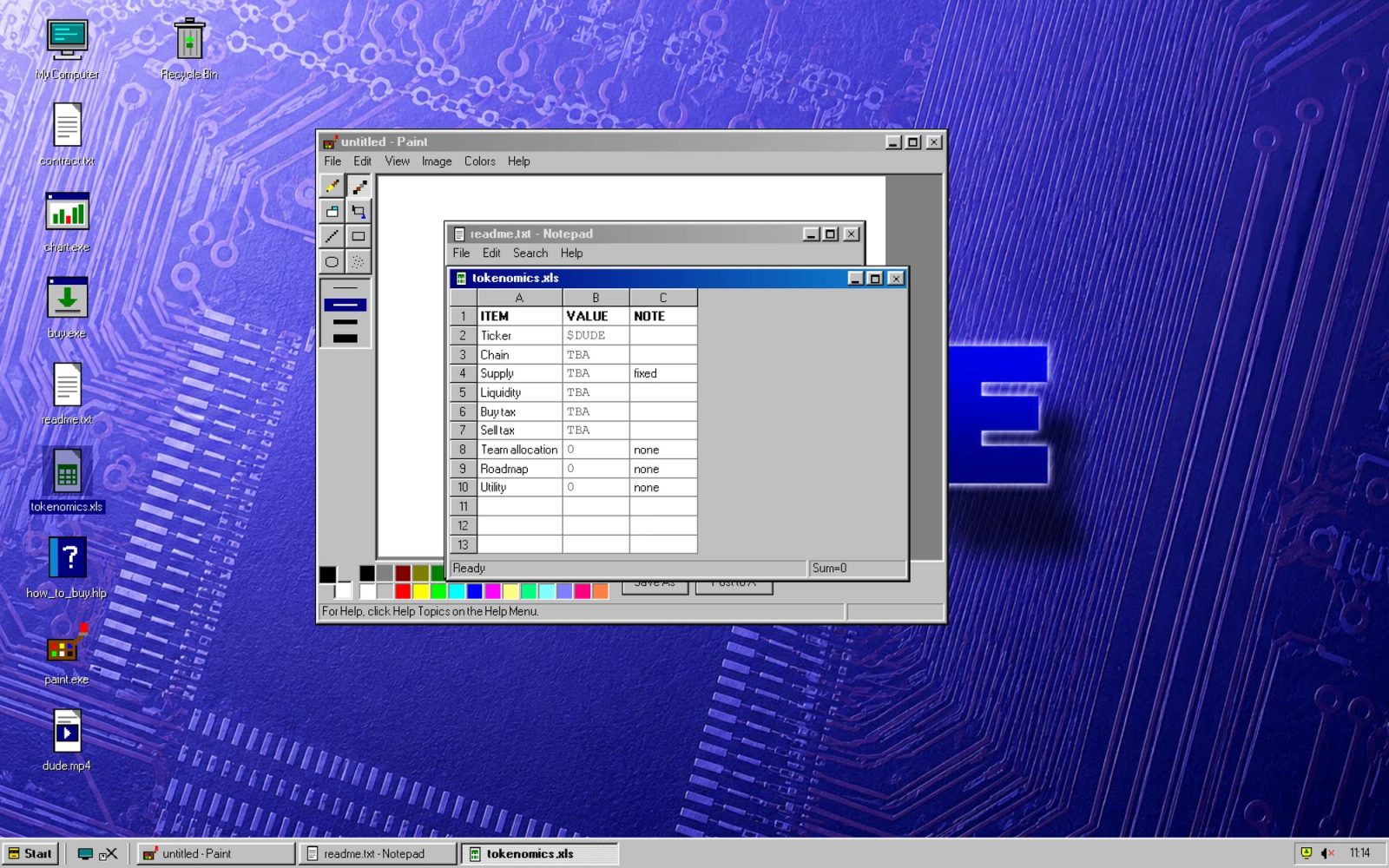Screen dimensions: 1389x868
Task: Select the rectangular selection tool in Paint
Action: click(x=358, y=211)
